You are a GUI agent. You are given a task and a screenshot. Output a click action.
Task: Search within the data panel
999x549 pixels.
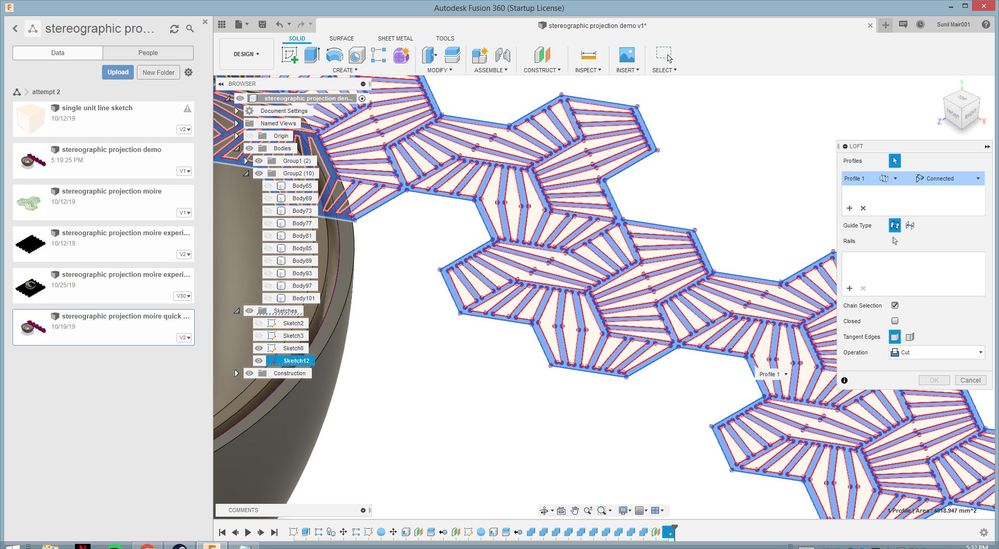coord(190,29)
